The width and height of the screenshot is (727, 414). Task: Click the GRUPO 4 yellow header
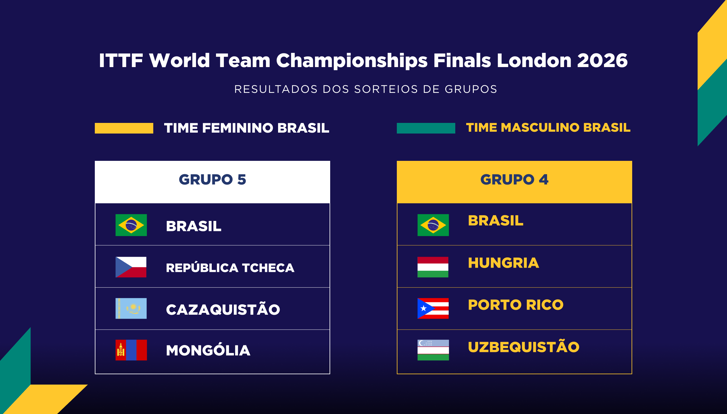click(x=514, y=181)
